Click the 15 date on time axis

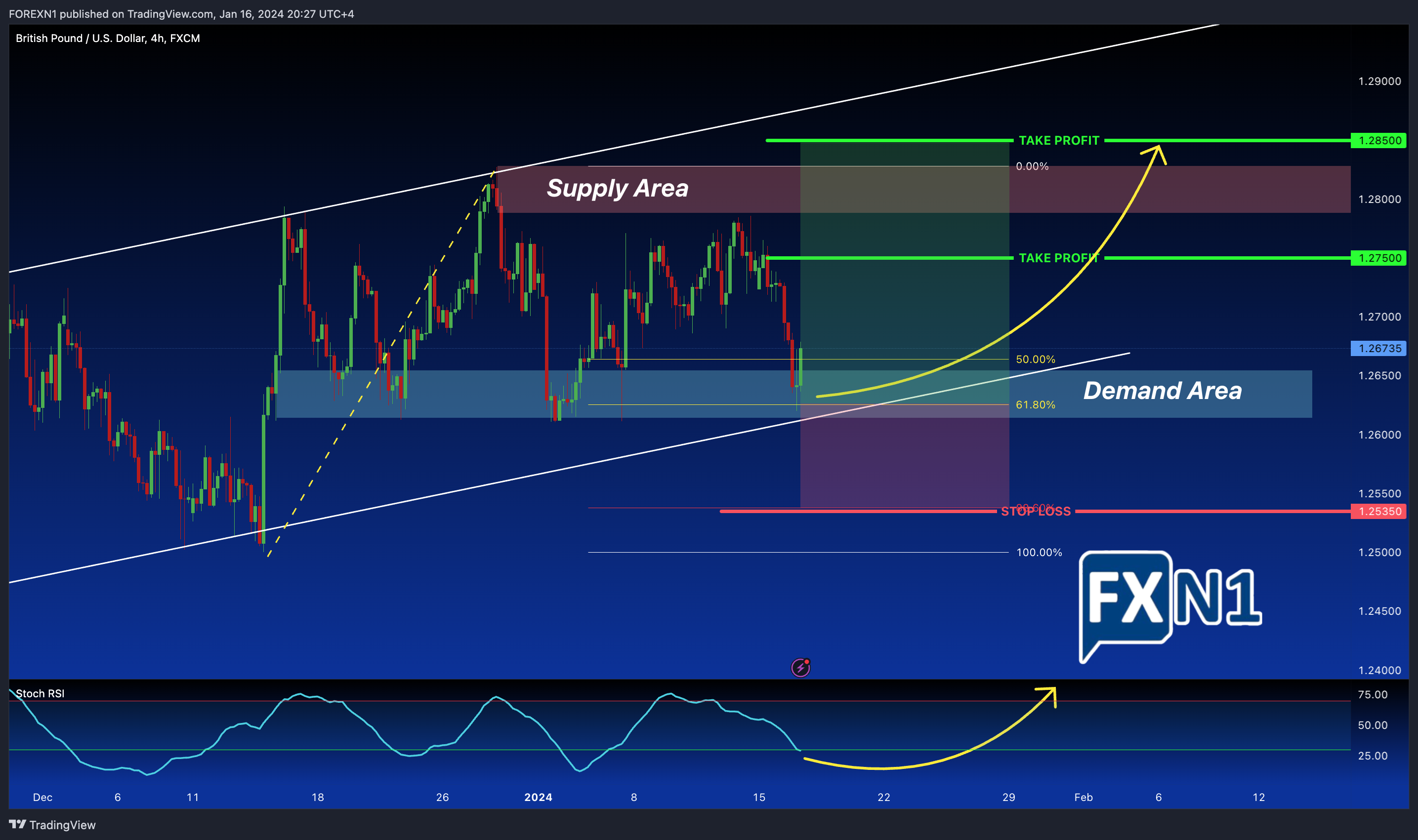[x=759, y=797]
